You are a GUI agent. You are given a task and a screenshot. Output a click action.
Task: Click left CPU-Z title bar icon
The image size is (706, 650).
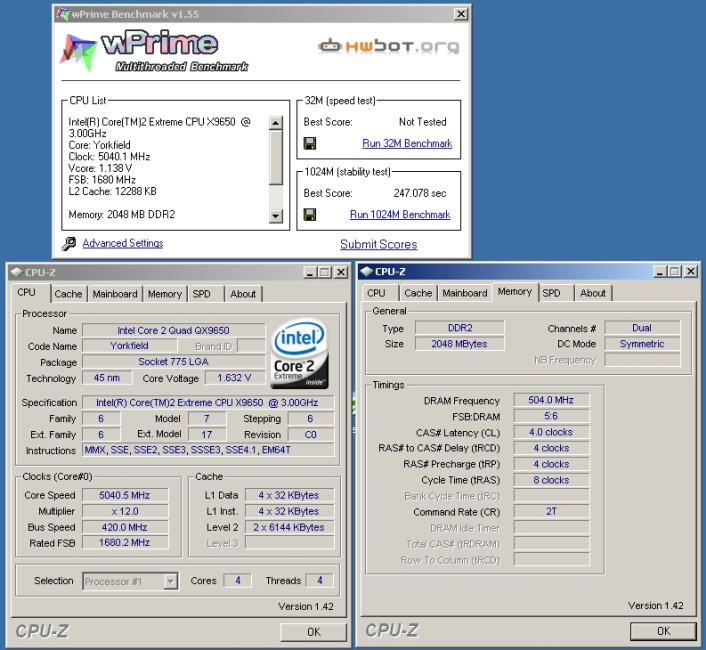tap(17, 272)
